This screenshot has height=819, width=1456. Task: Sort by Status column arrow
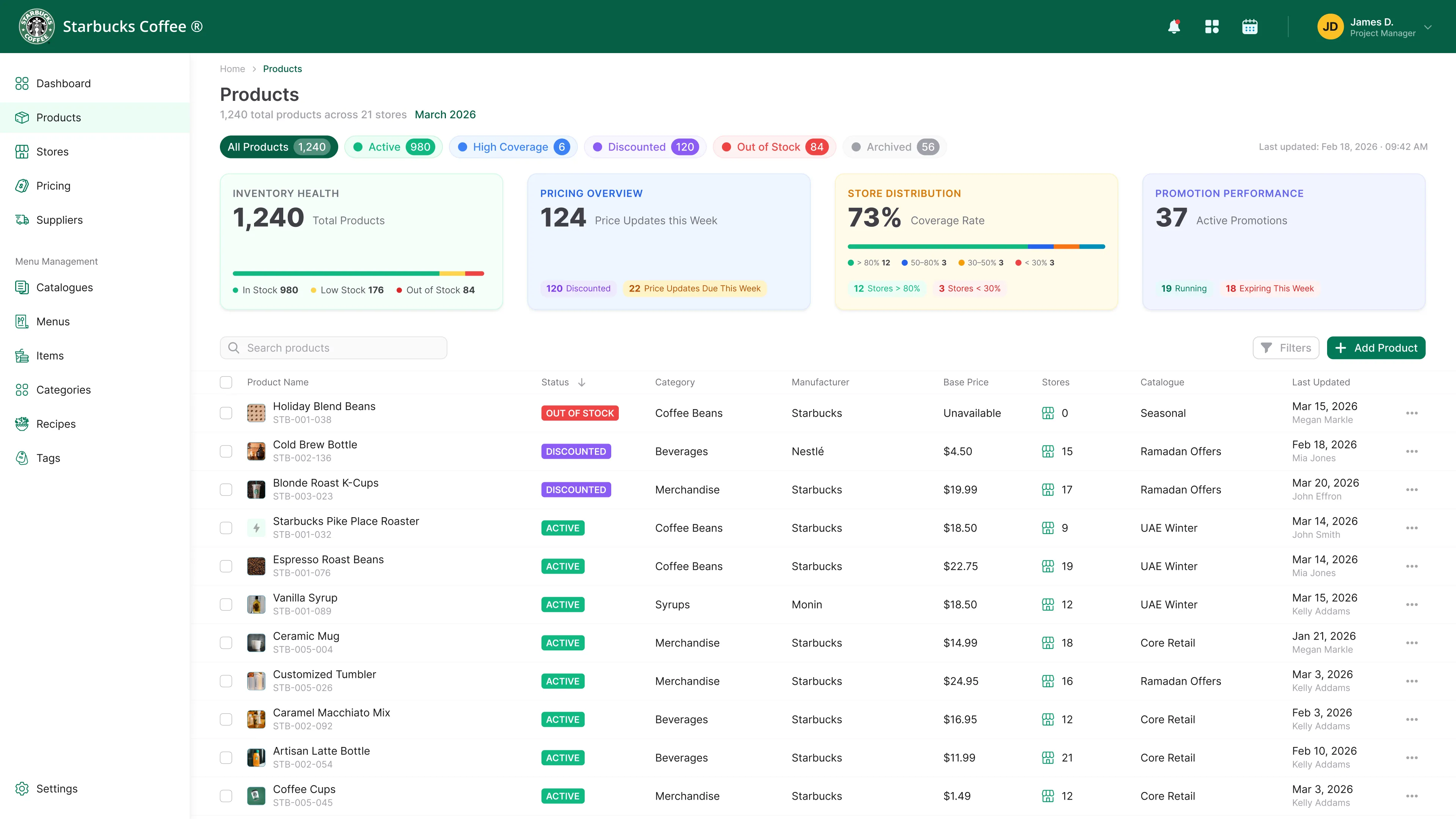pos(582,383)
